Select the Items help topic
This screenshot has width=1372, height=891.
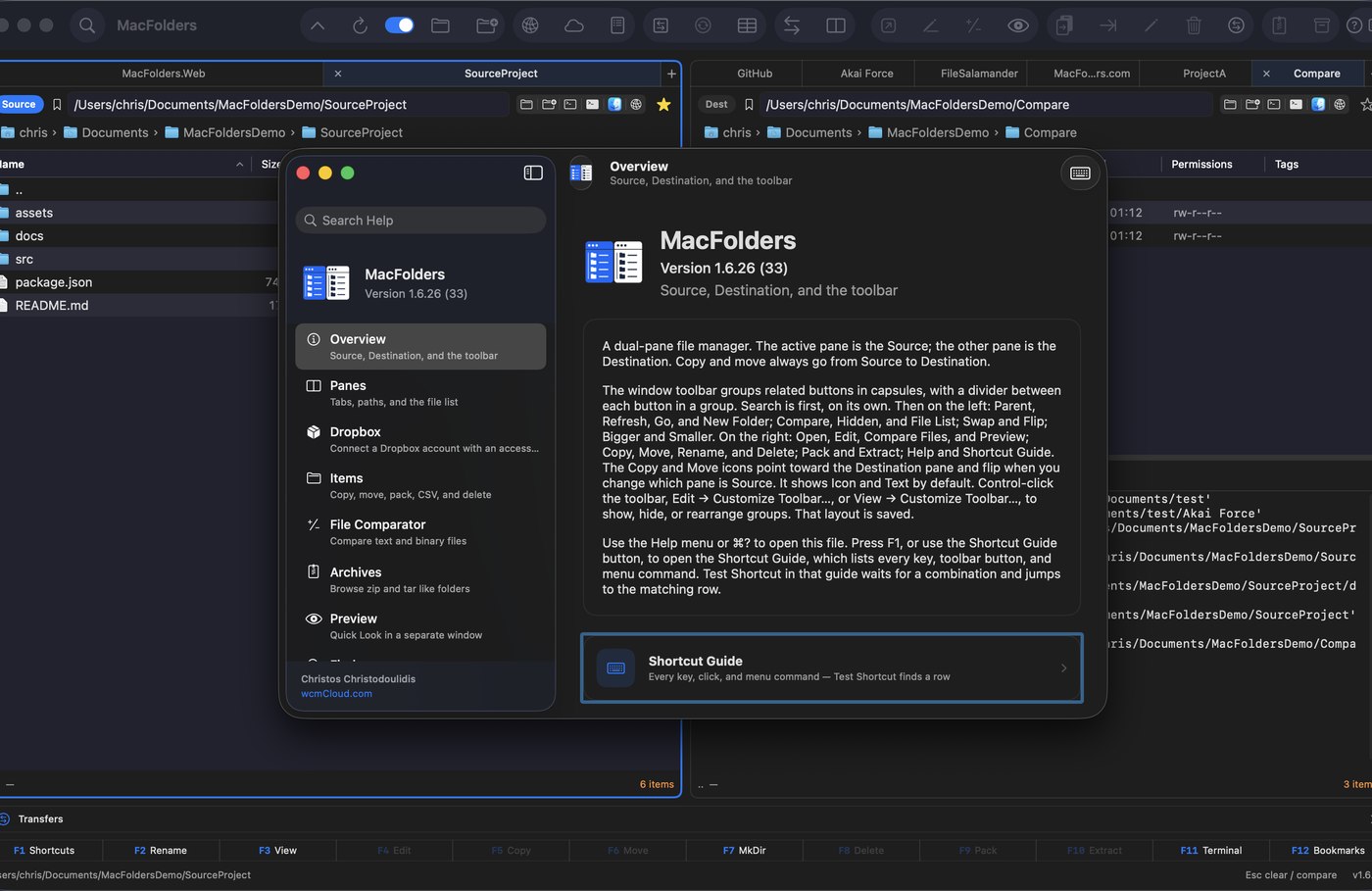[x=420, y=486]
